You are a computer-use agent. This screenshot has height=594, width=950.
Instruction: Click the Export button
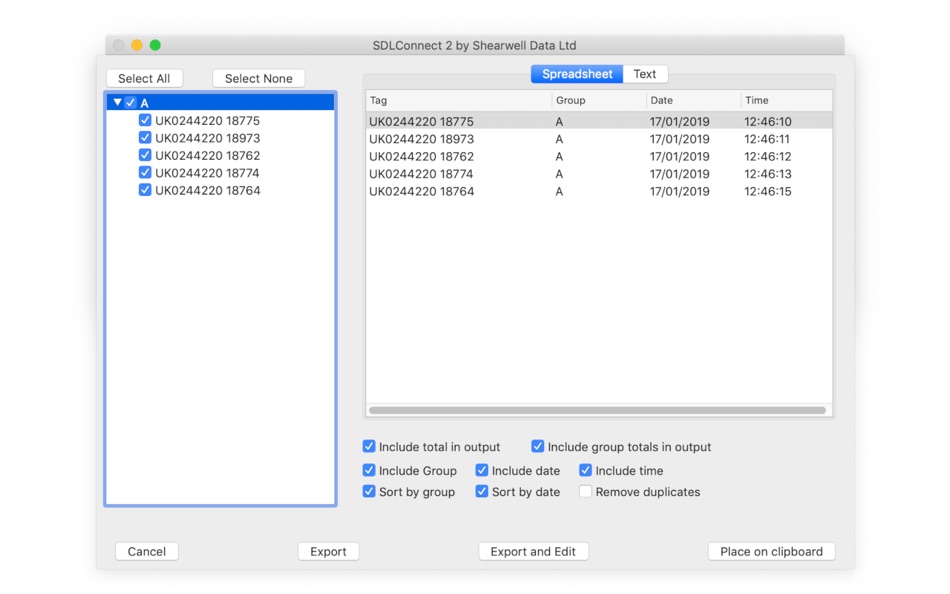(328, 552)
